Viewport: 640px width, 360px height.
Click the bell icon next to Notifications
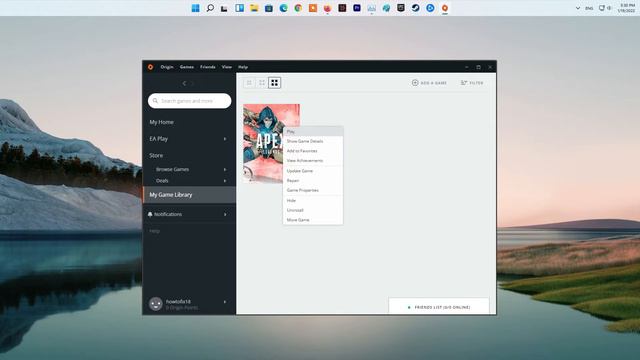click(150, 214)
